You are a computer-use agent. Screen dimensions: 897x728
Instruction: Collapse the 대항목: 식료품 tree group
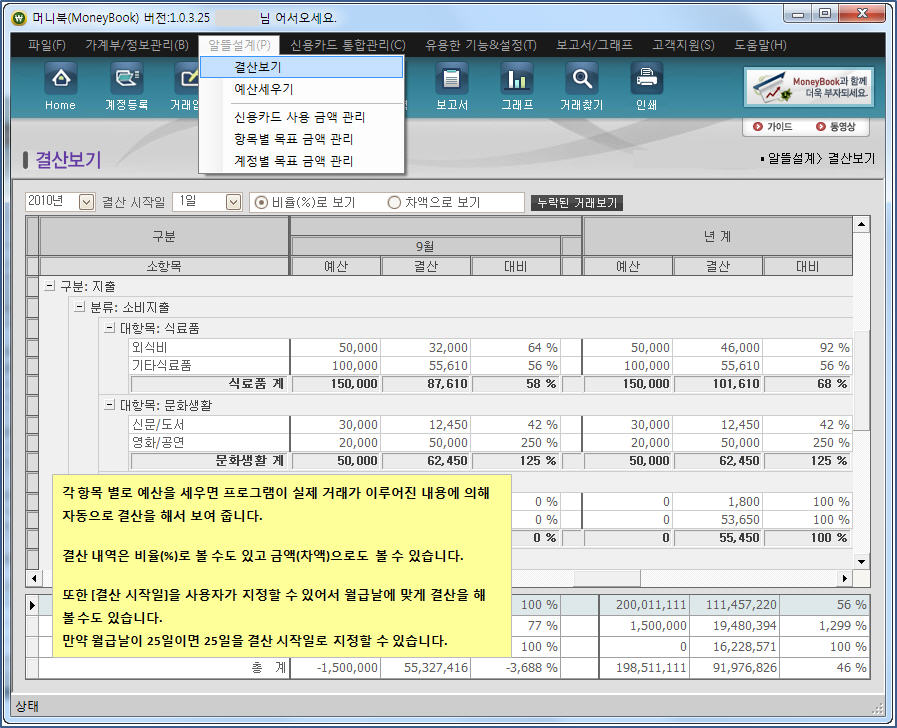coord(109,328)
